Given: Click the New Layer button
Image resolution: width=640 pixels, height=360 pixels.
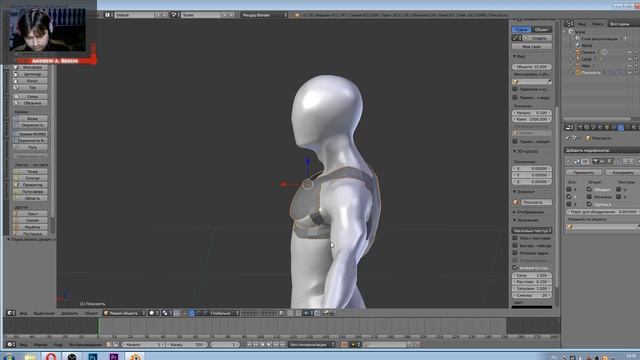Looking at the screenshot, I should 532,47.
